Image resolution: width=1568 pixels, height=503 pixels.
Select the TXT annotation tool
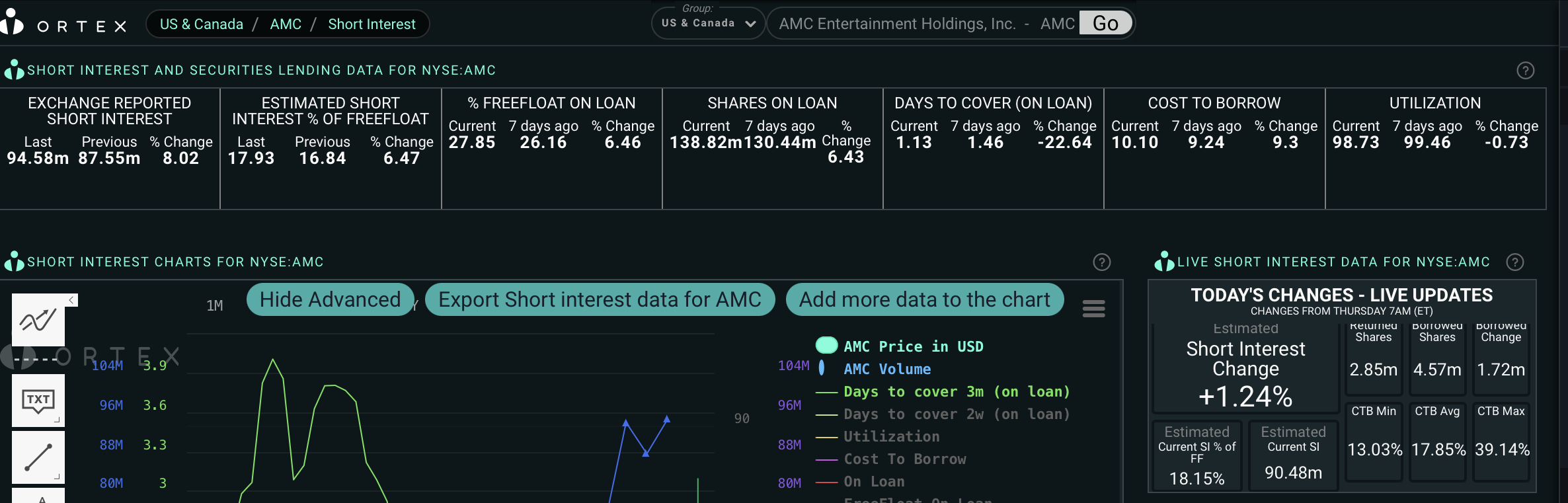[x=38, y=401]
